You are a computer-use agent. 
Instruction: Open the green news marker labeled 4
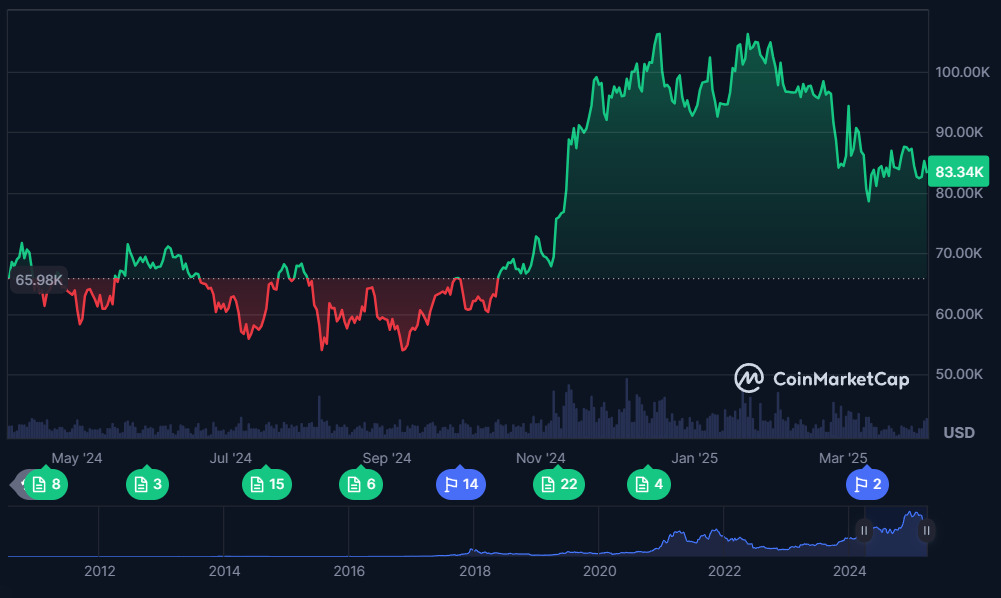pyautogui.click(x=649, y=485)
